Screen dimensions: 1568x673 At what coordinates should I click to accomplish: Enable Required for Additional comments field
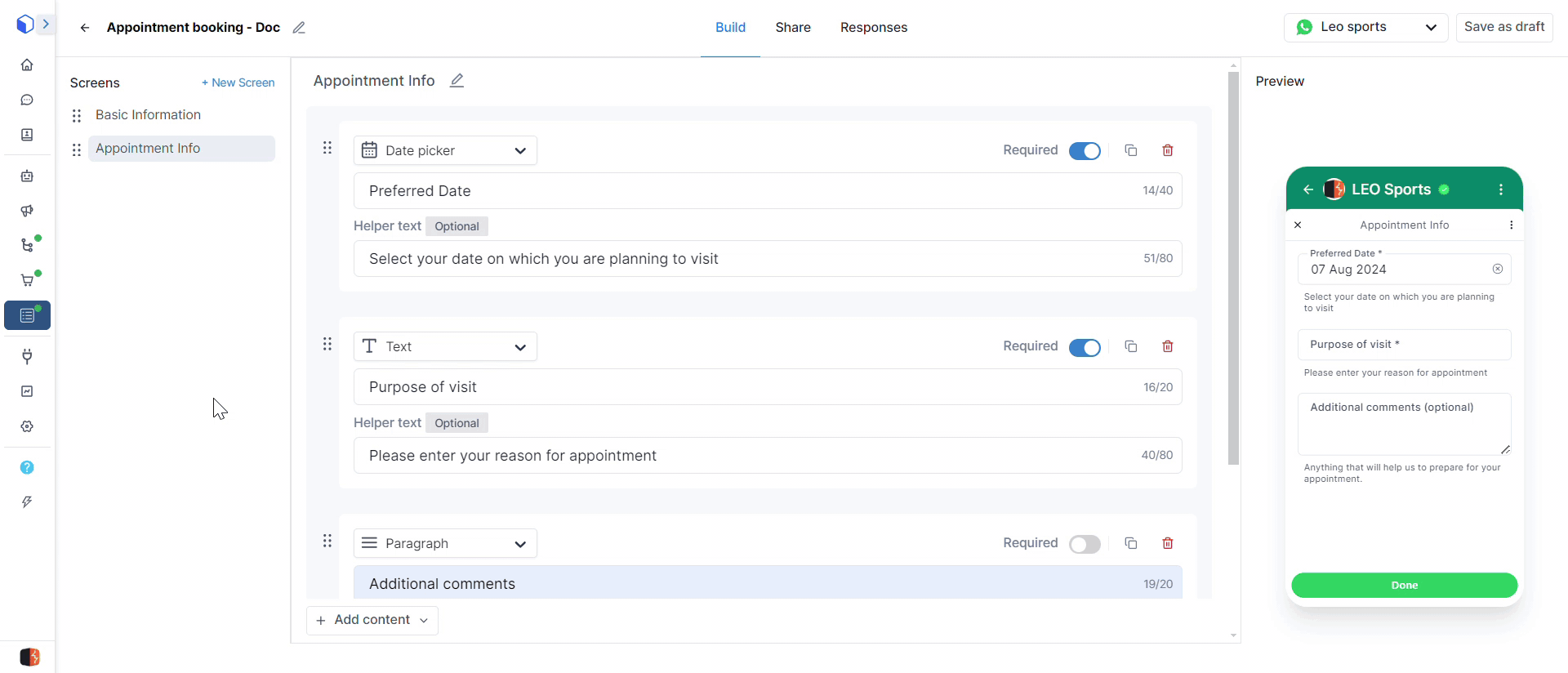(x=1085, y=544)
